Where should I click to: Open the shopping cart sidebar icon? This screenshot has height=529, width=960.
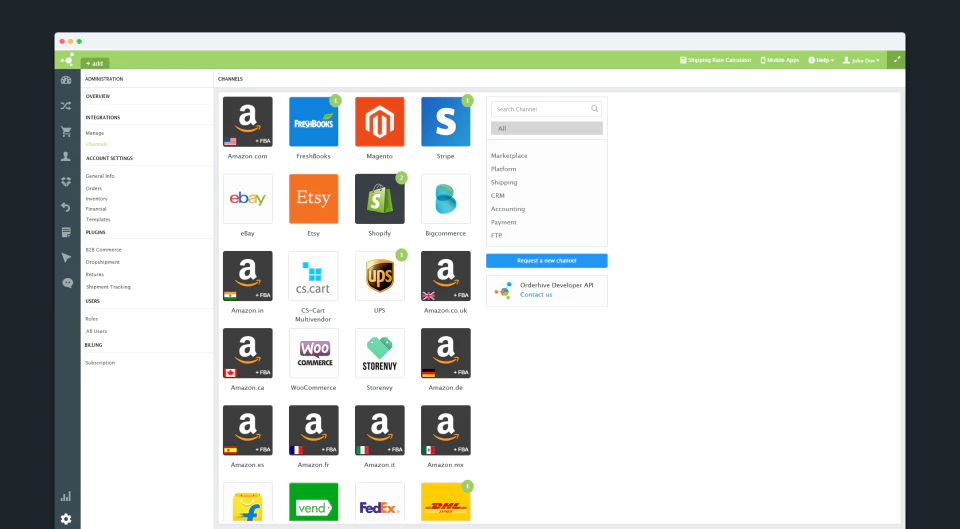tap(66, 132)
